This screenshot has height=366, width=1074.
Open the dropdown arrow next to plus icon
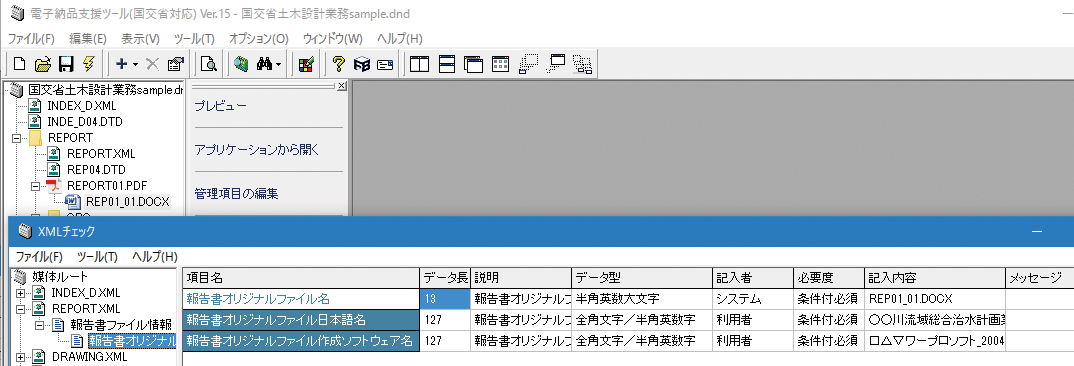click(x=136, y=64)
